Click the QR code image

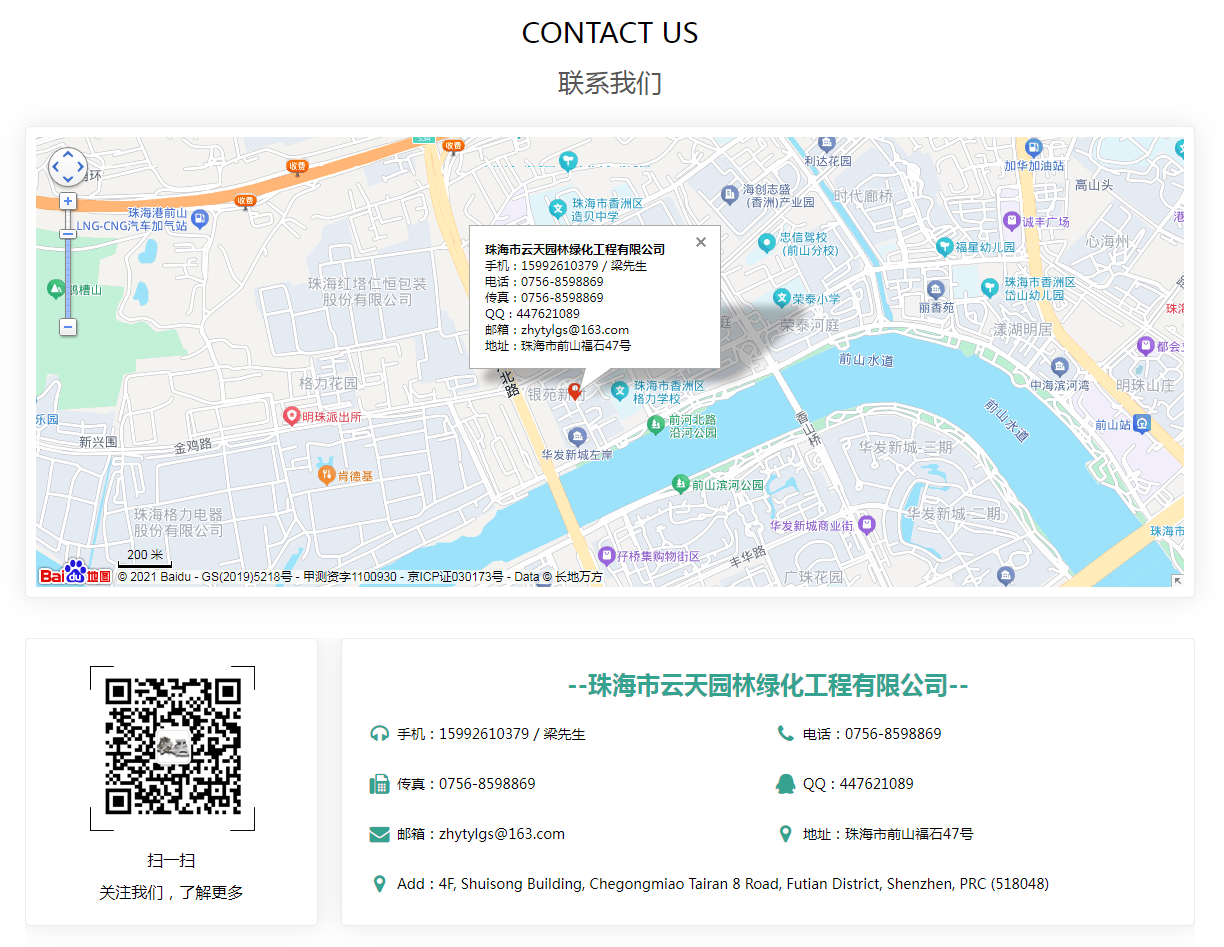[173, 747]
